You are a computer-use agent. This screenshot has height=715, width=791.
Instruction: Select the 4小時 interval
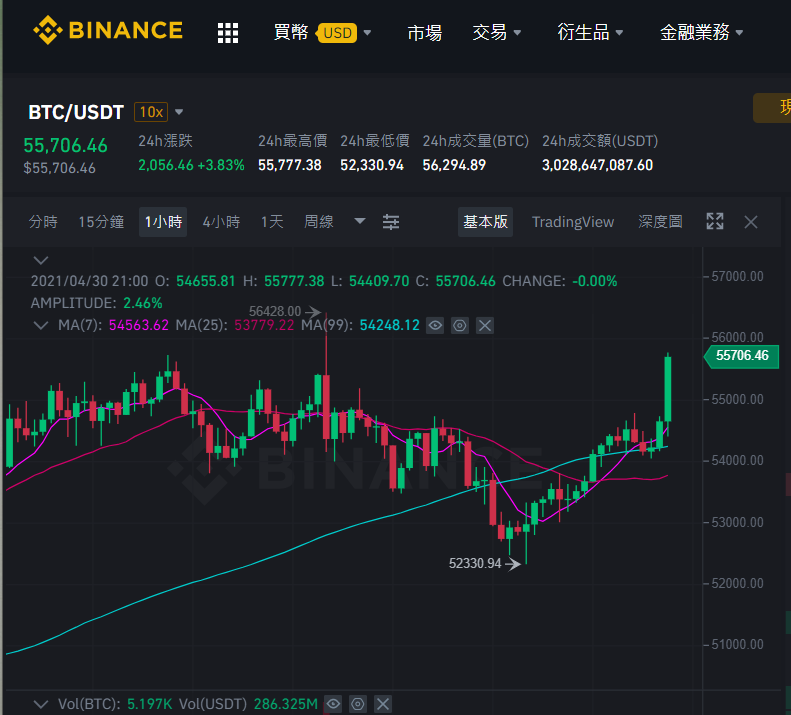pos(221,222)
